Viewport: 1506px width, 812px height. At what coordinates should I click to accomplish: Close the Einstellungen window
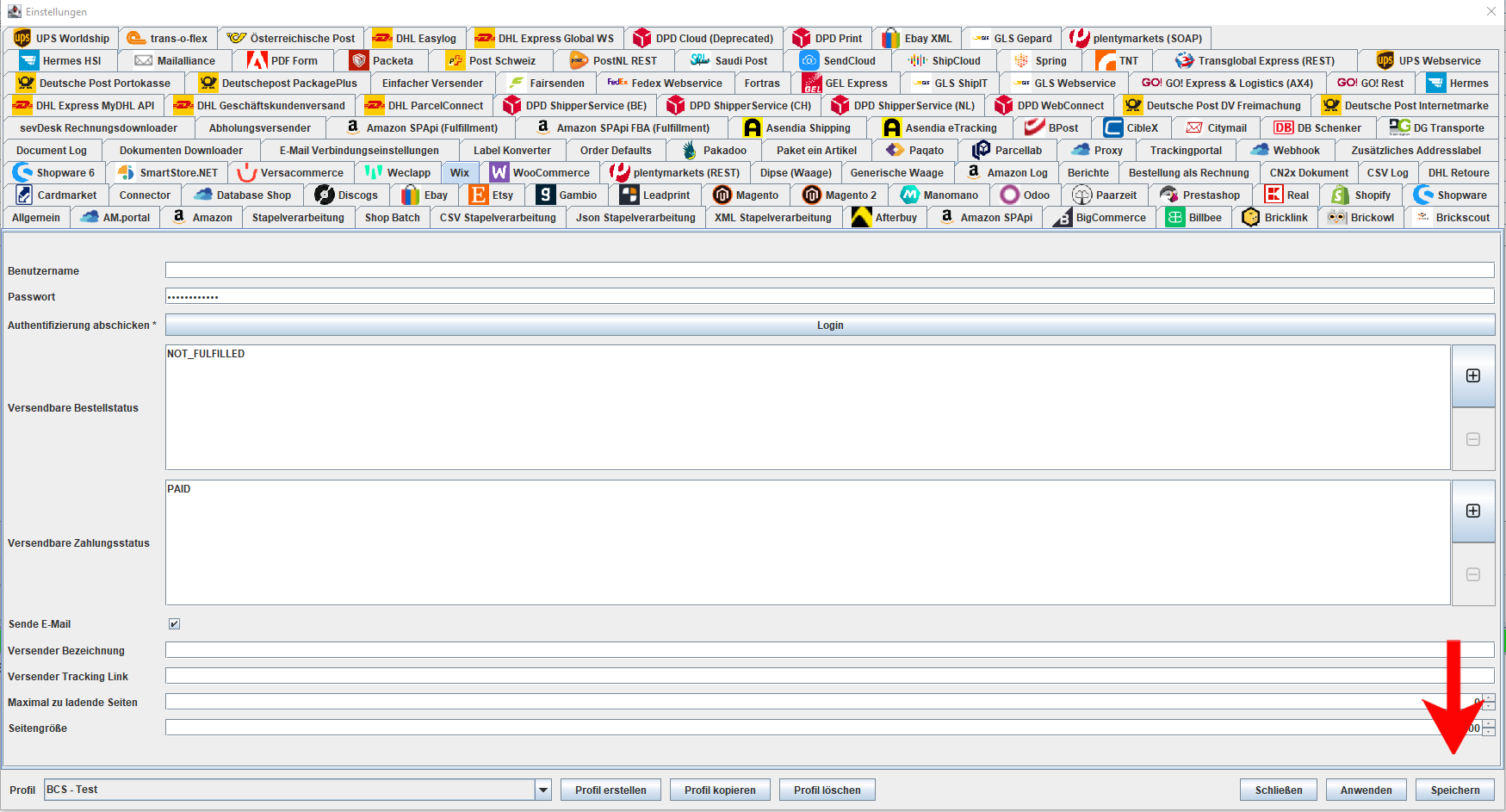click(1491, 11)
